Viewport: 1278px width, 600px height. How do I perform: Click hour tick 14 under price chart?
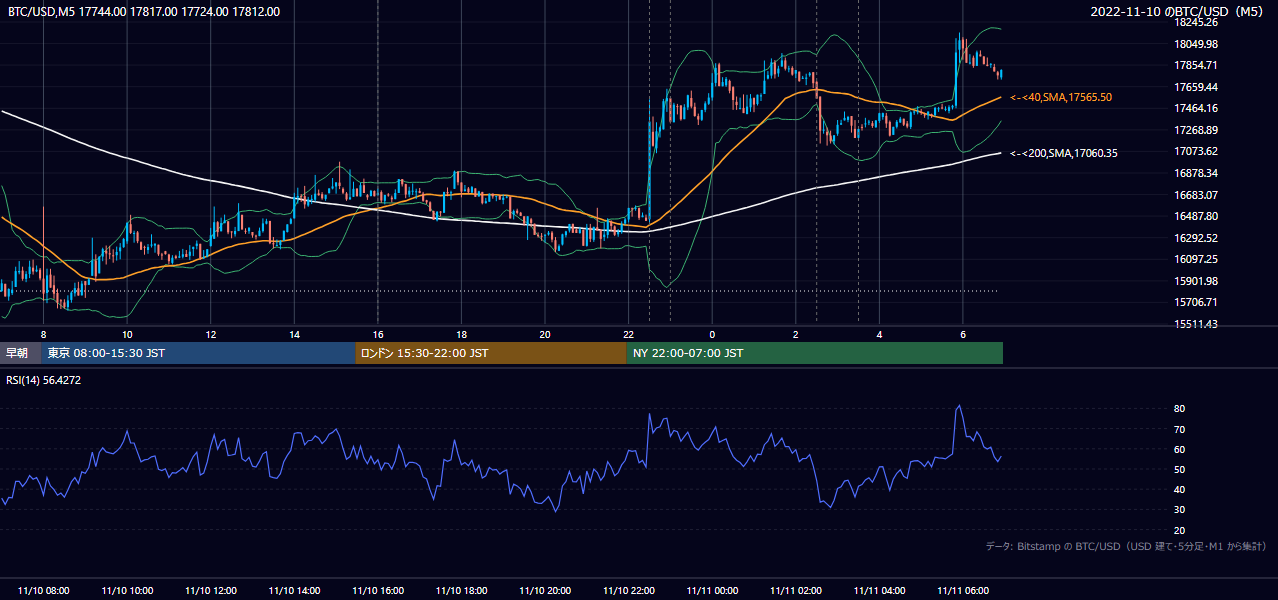(295, 334)
